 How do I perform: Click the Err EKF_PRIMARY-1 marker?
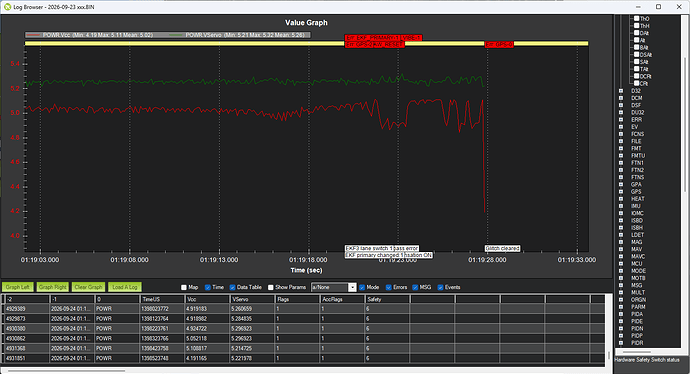[x=373, y=38]
